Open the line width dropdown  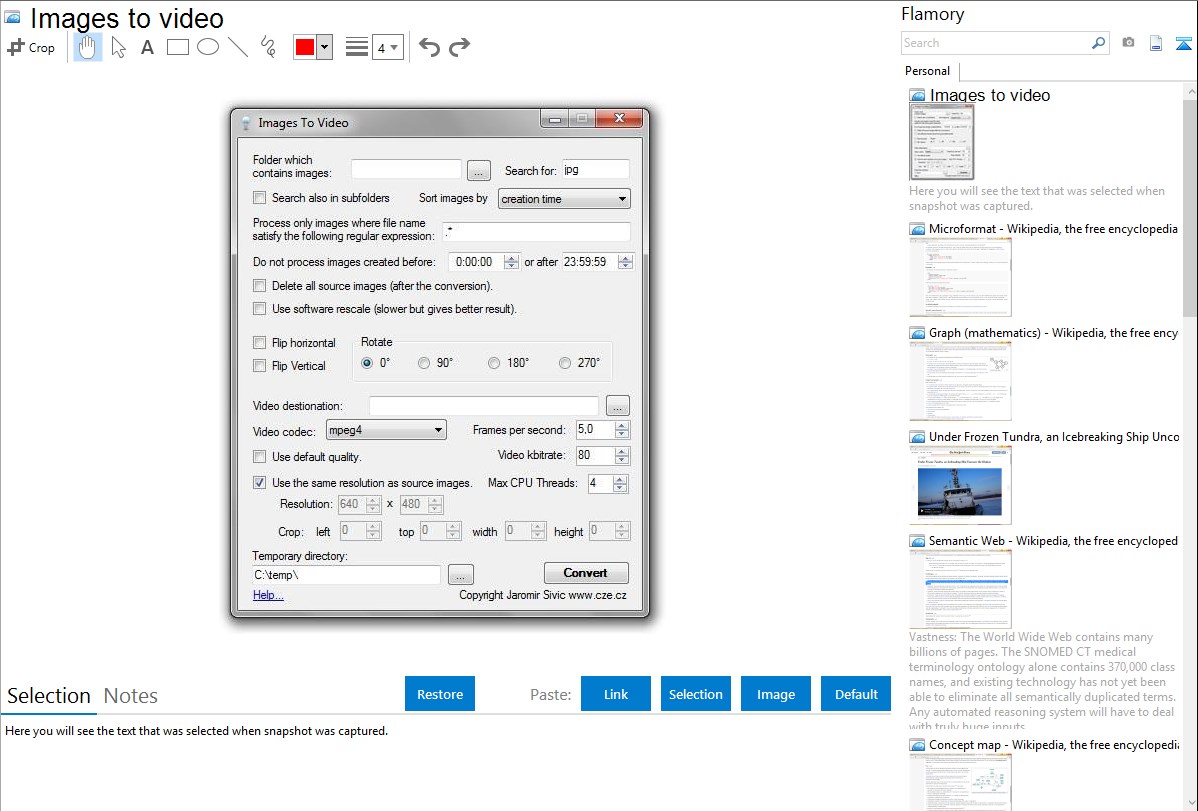click(387, 47)
